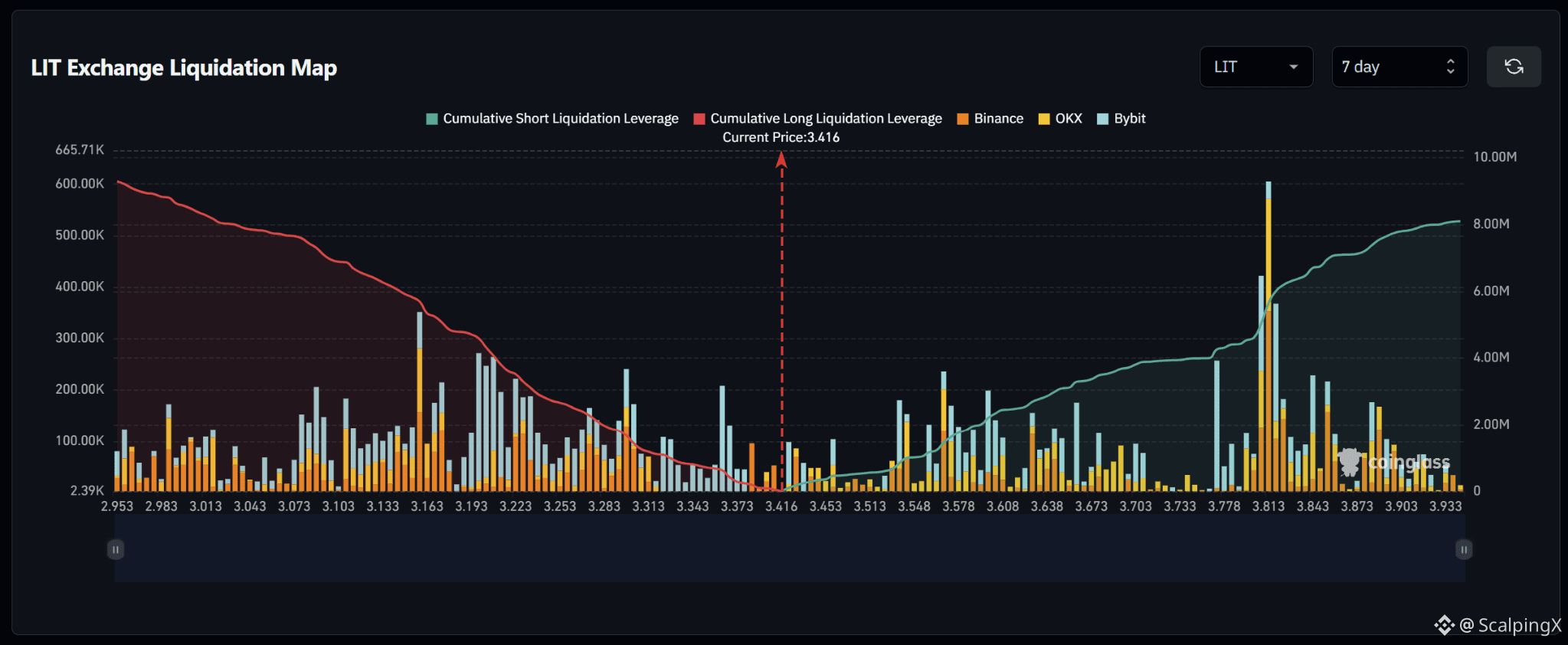Toggle the Bybit legend entry
Viewport: 1568px width, 645px height.
point(1121,119)
